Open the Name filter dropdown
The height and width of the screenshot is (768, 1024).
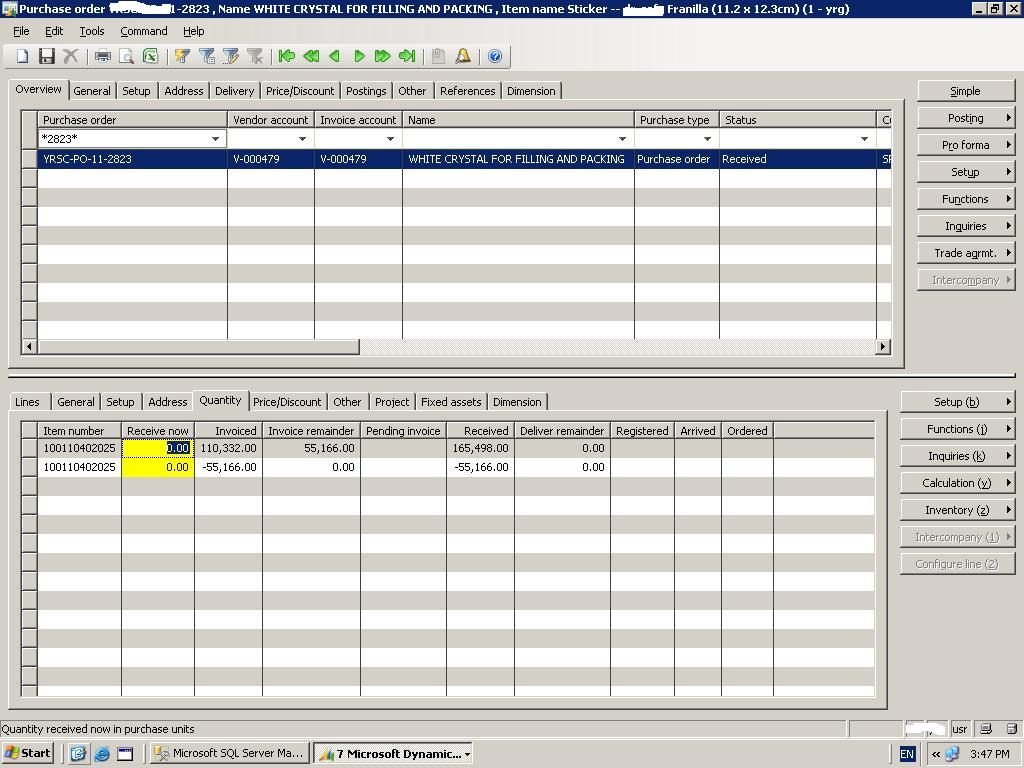(622, 138)
